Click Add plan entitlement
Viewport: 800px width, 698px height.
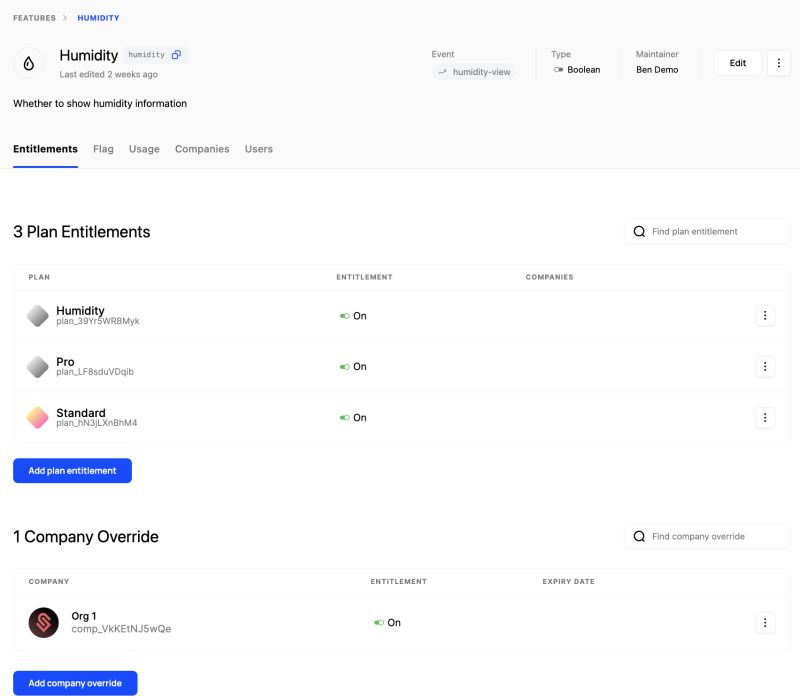click(x=71, y=470)
